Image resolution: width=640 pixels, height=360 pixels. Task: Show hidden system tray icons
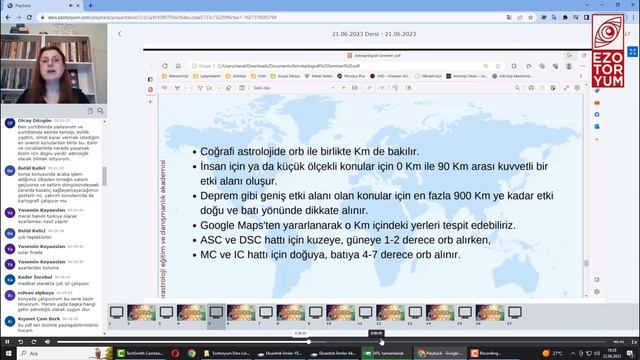[573, 353]
